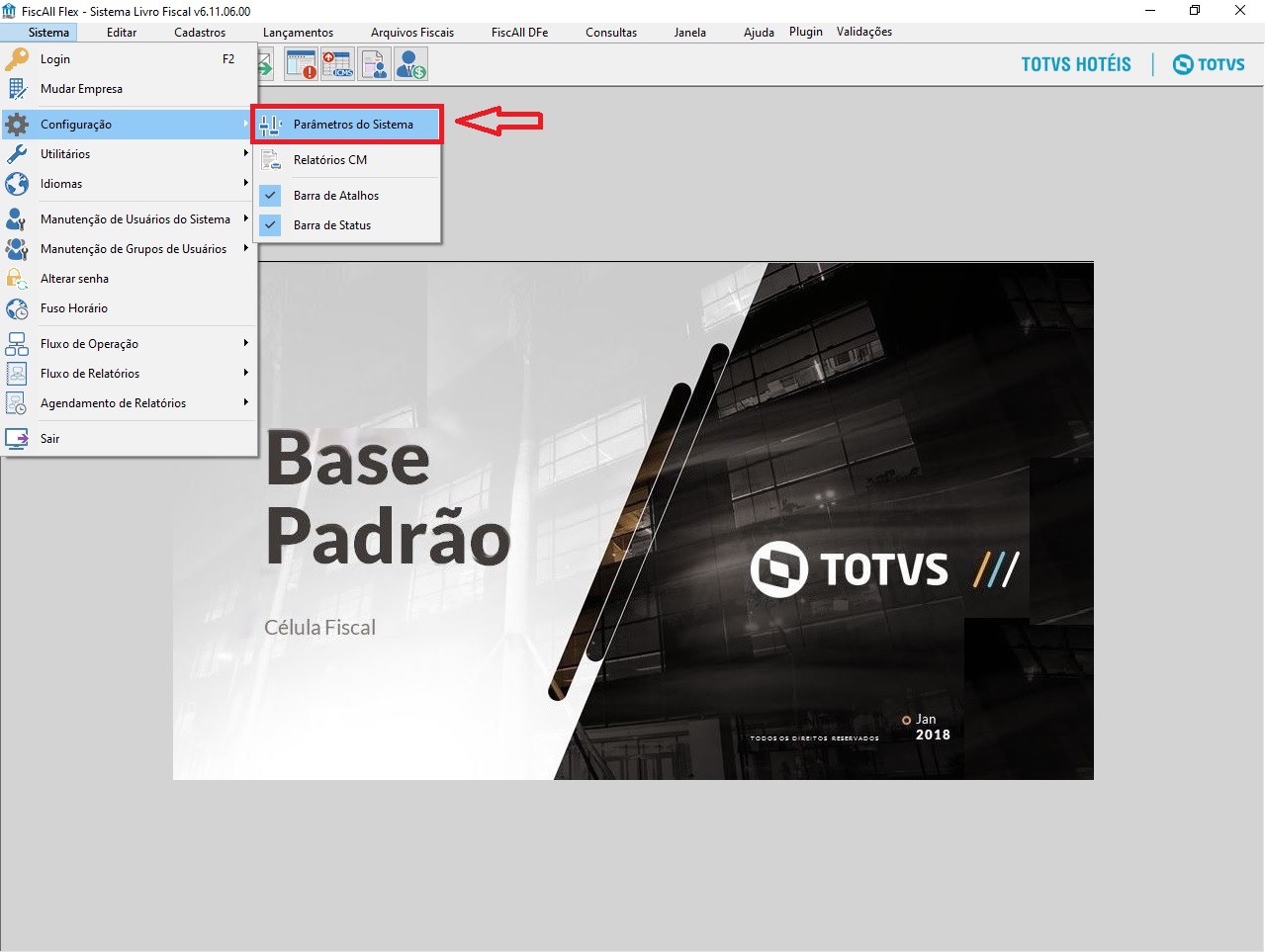Image resolution: width=1265 pixels, height=952 pixels.
Task: Restore down the FiscAll Flex window
Action: coord(1195,11)
